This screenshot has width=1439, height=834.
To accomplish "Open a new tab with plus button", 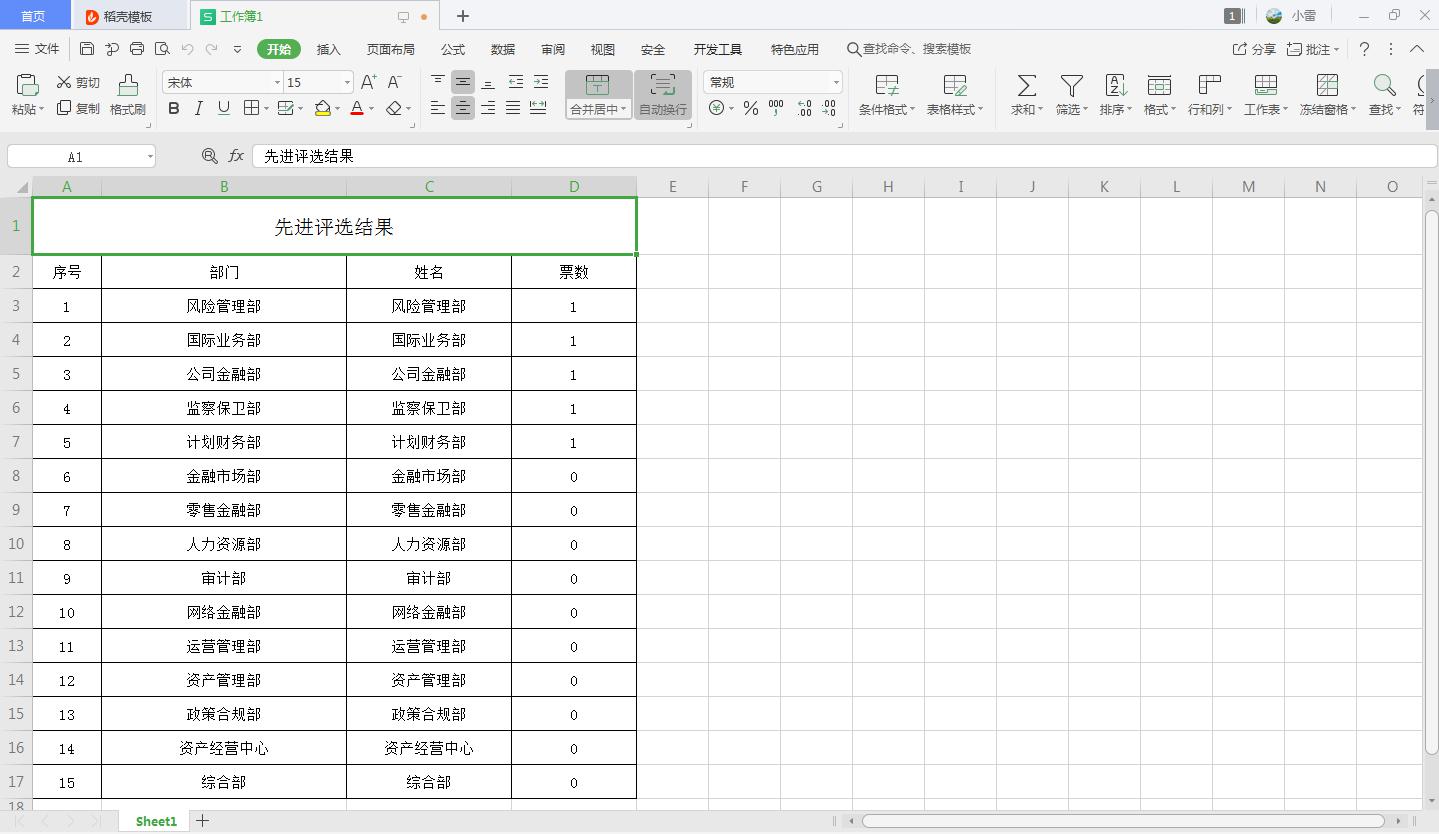I will pyautogui.click(x=462, y=16).
